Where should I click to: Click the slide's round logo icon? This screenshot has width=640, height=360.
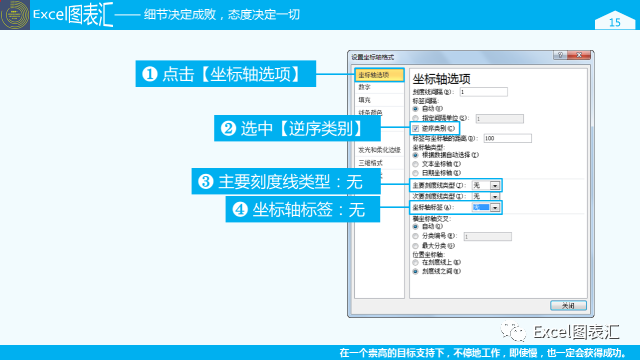[15, 15]
